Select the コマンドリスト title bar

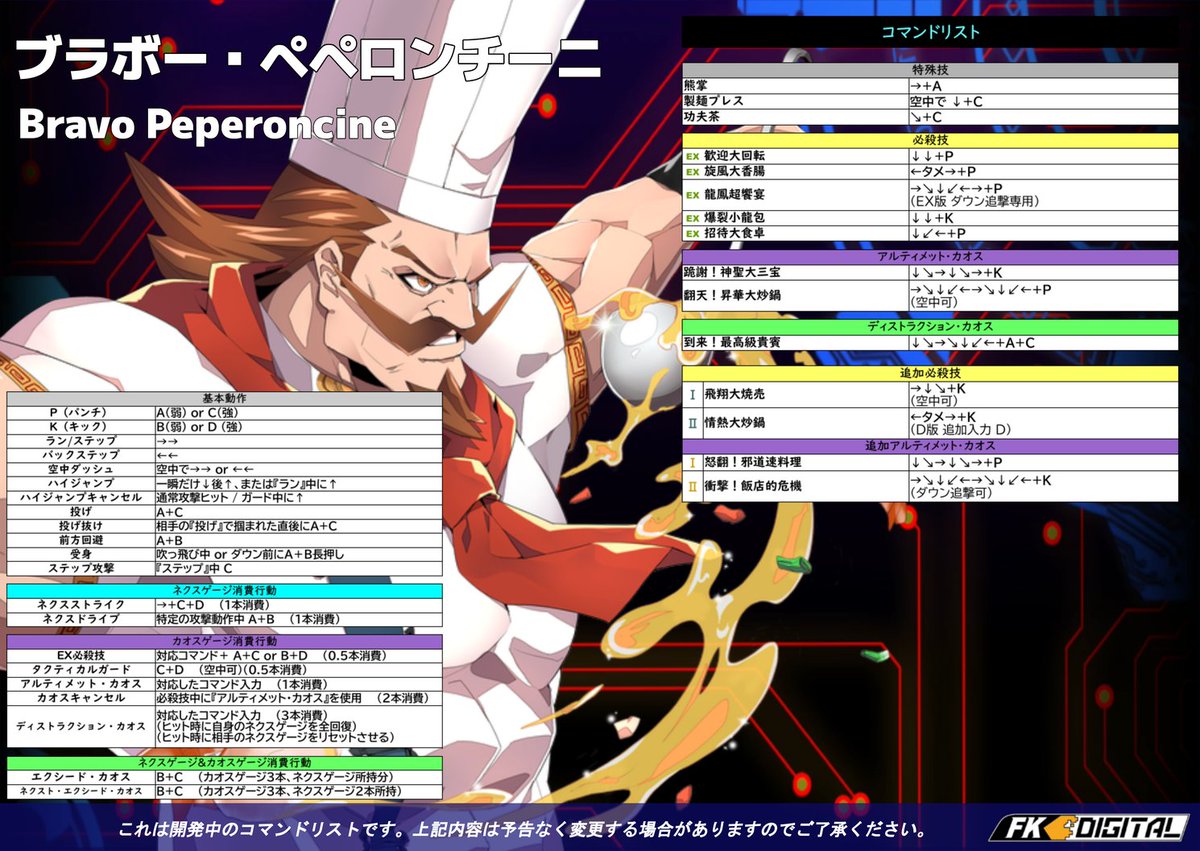(x=930, y=32)
